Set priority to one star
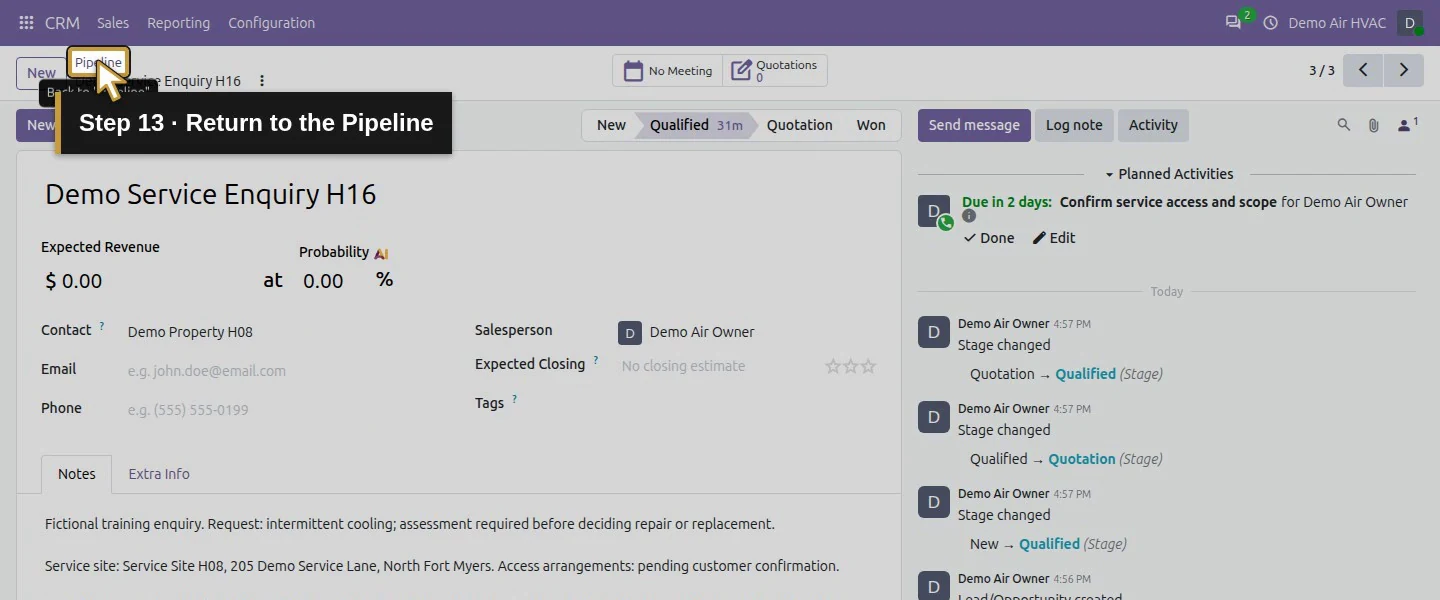 pyautogui.click(x=833, y=366)
